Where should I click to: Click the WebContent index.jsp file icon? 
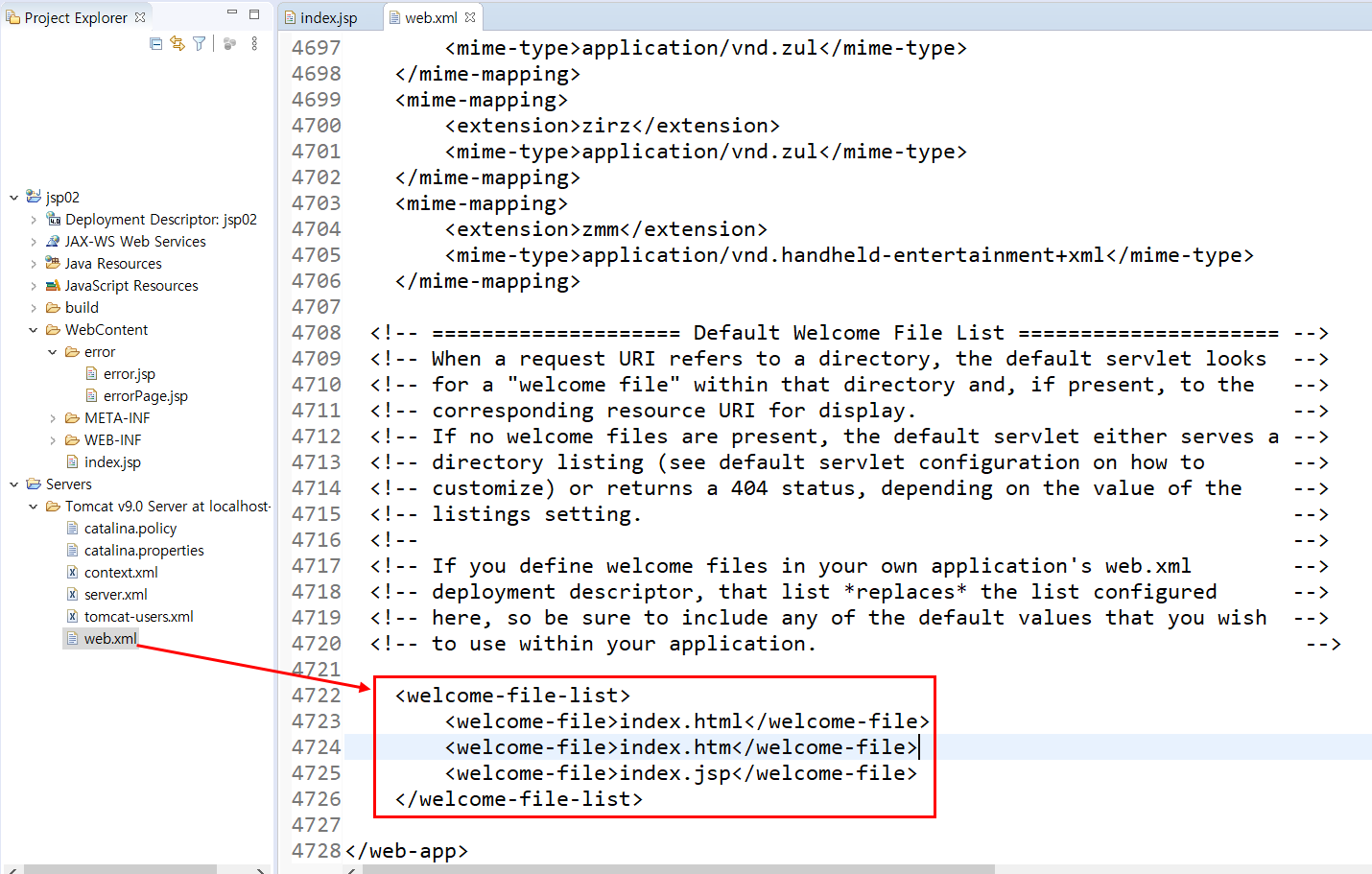[x=73, y=462]
